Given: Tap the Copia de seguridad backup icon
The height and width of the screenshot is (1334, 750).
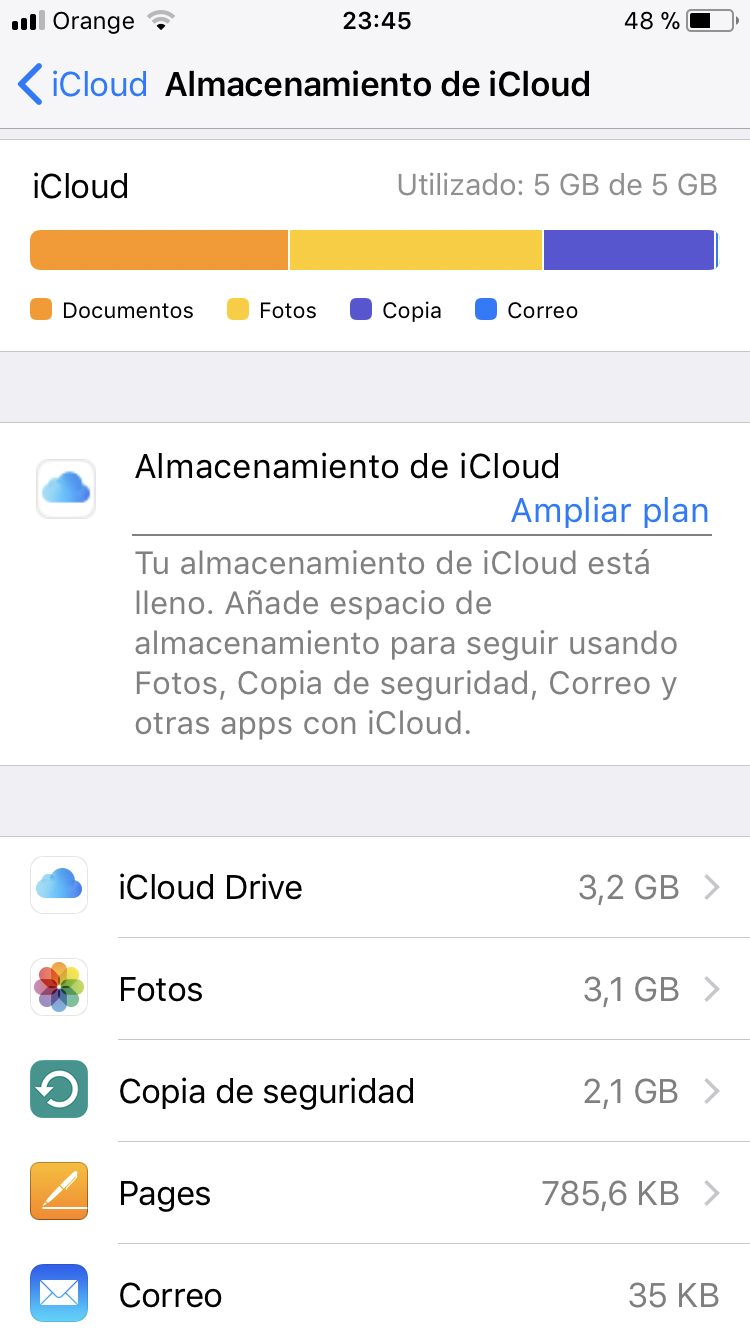Looking at the screenshot, I should 59,1089.
